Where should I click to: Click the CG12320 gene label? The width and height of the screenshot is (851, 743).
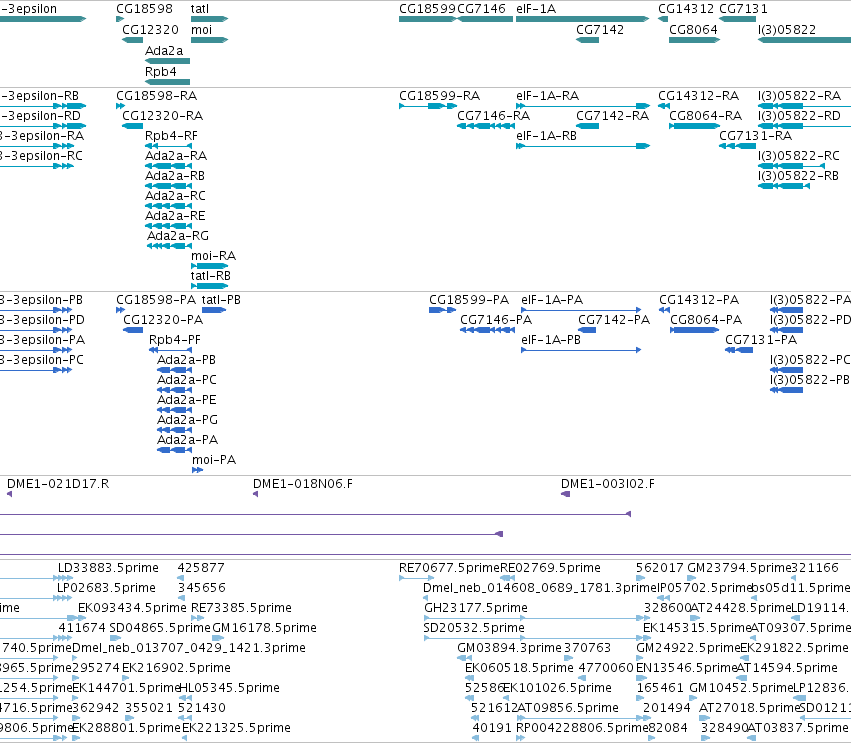pos(150,29)
